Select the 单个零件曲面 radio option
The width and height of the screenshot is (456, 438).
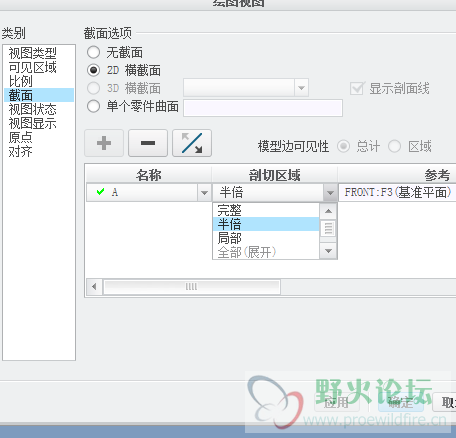point(93,106)
